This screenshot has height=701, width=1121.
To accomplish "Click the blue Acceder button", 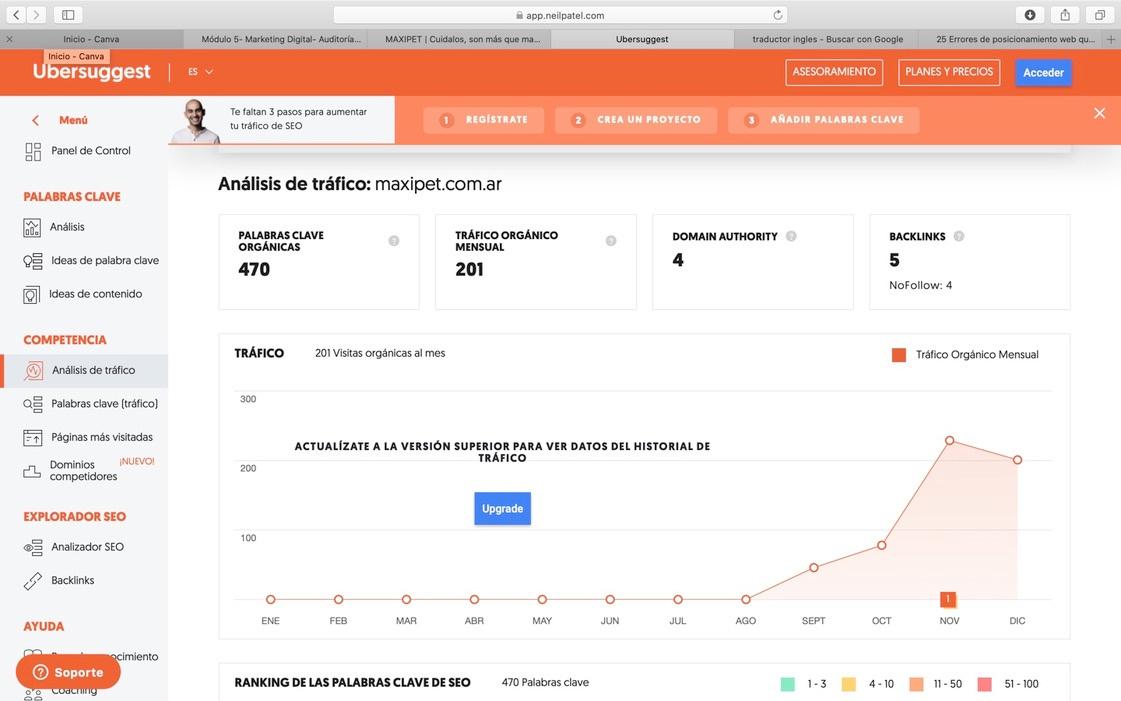I will pyautogui.click(x=1043, y=72).
